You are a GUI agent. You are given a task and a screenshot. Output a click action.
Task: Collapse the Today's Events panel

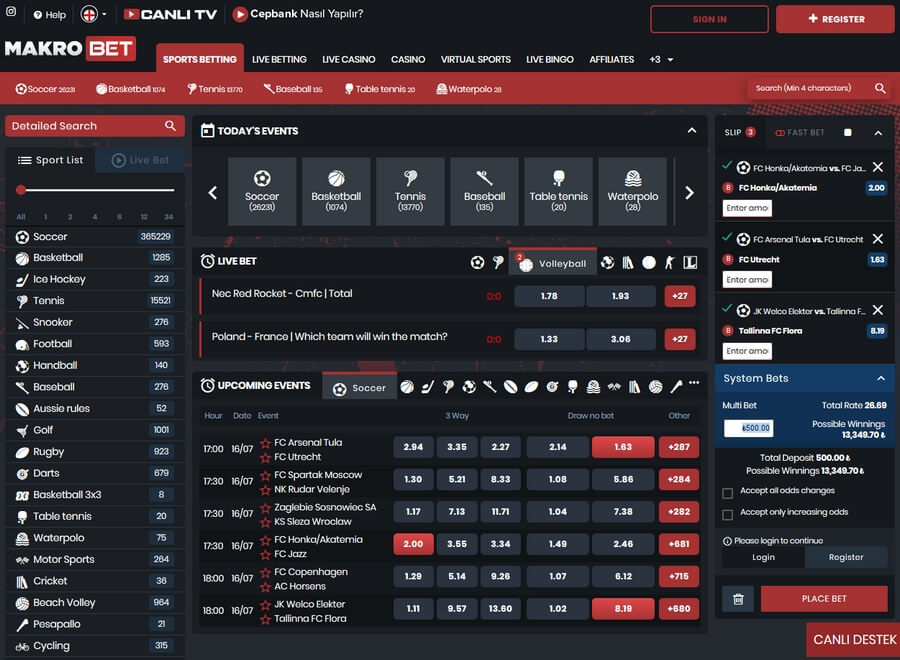692,131
